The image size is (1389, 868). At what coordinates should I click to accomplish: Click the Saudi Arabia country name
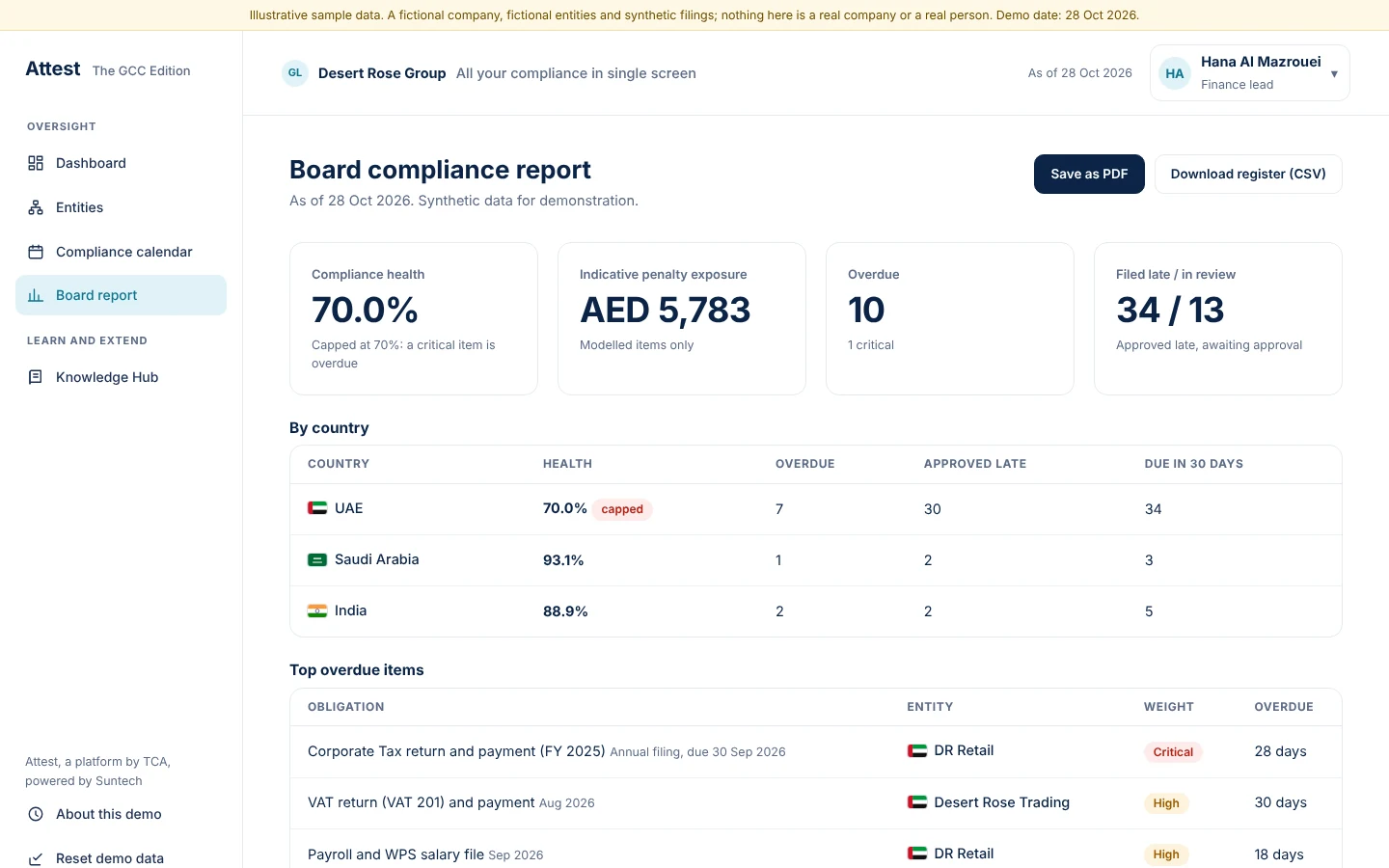click(x=377, y=559)
